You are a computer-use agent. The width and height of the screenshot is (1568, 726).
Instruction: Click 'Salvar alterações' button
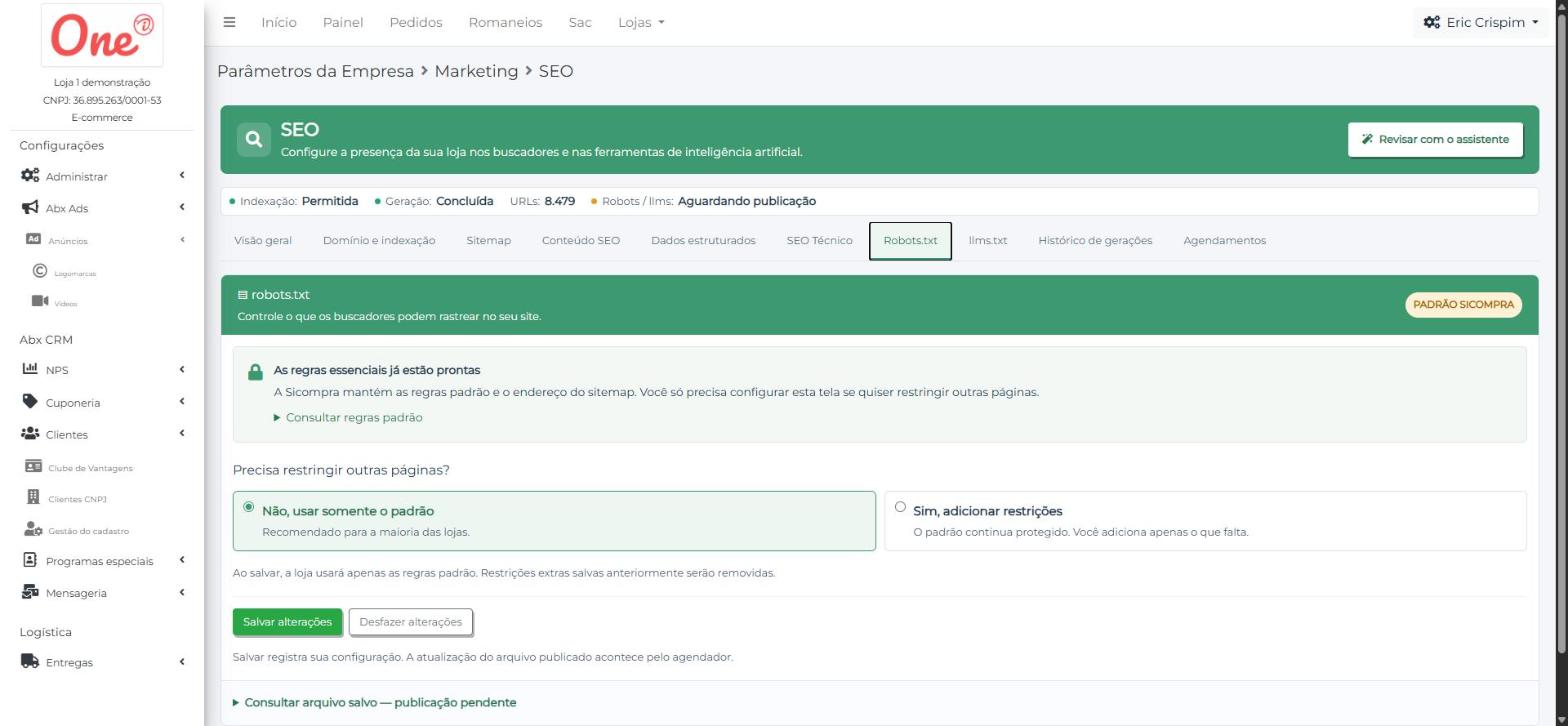(287, 622)
